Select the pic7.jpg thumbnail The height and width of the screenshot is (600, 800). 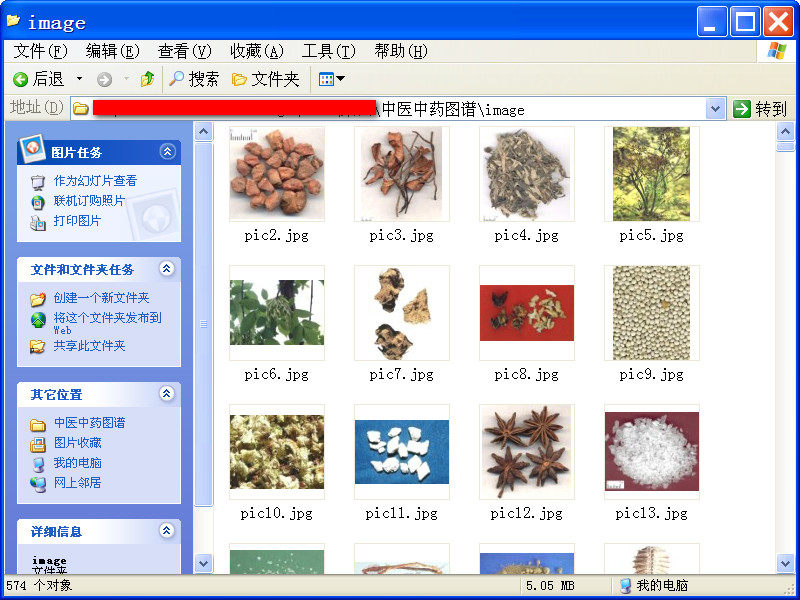click(402, 312)
